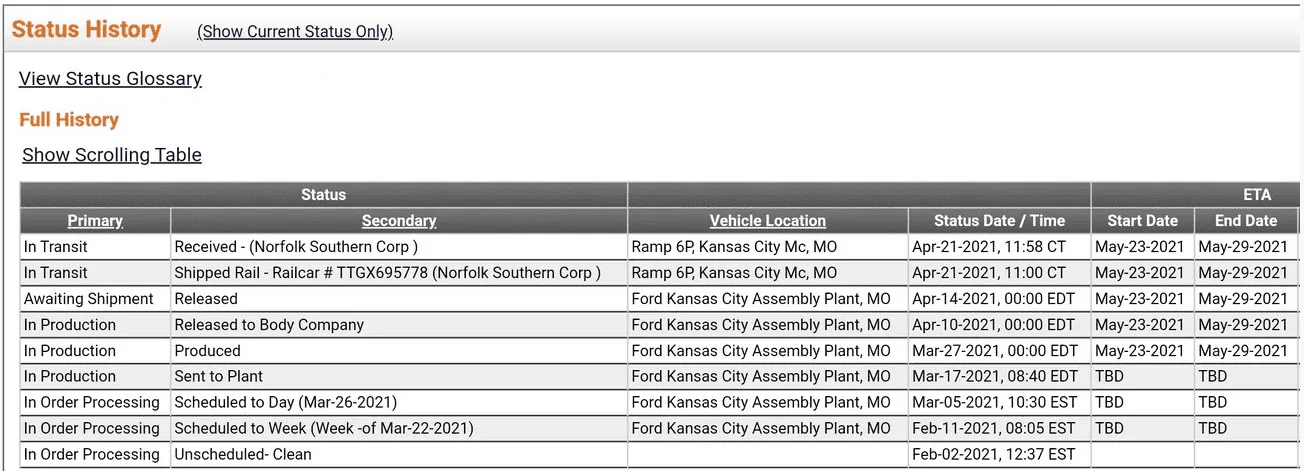Viewport: 1304px width, 471px height.
Task: Click the Sent to Plant cell
Action: click(x=219, y=376)
